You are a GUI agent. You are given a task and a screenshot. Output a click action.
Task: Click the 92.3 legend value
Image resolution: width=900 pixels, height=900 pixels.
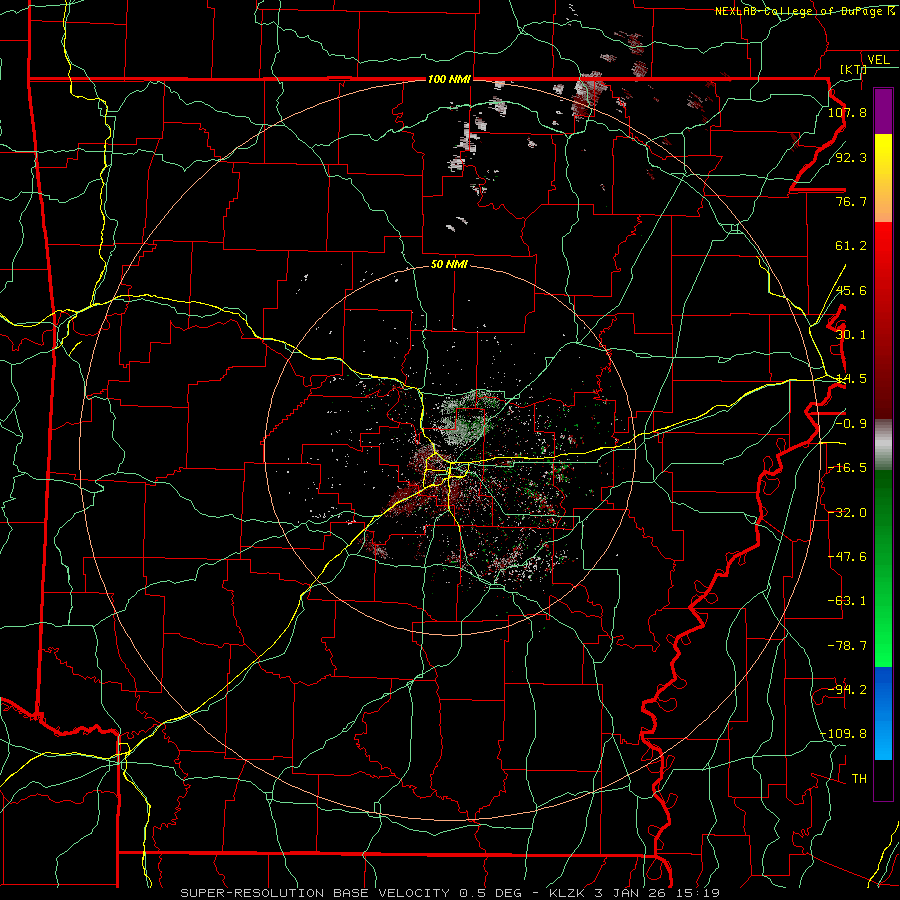(x=851, y=157)
